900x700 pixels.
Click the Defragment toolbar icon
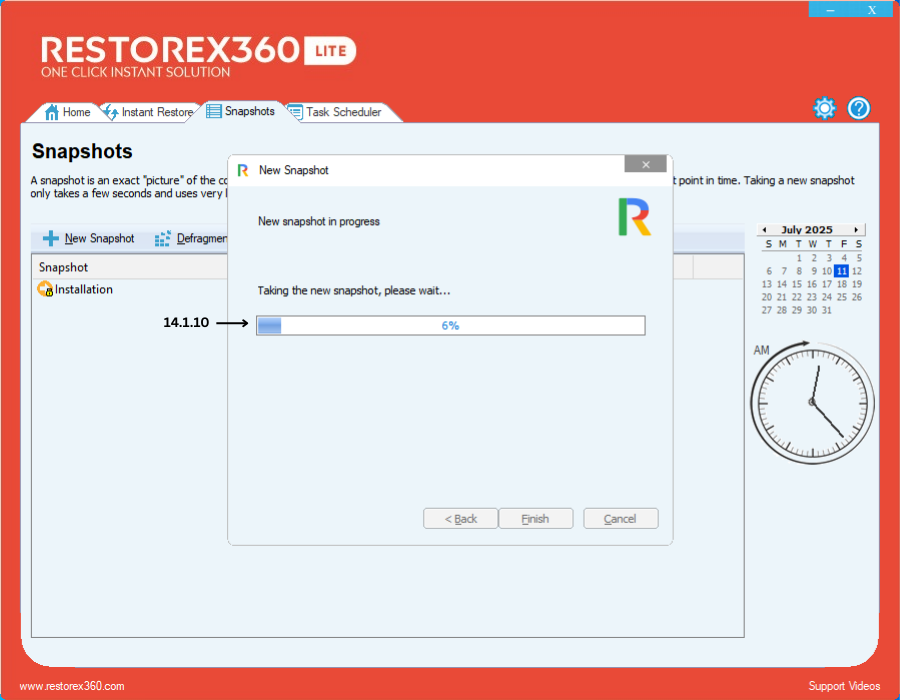click(x=163, y=239)
